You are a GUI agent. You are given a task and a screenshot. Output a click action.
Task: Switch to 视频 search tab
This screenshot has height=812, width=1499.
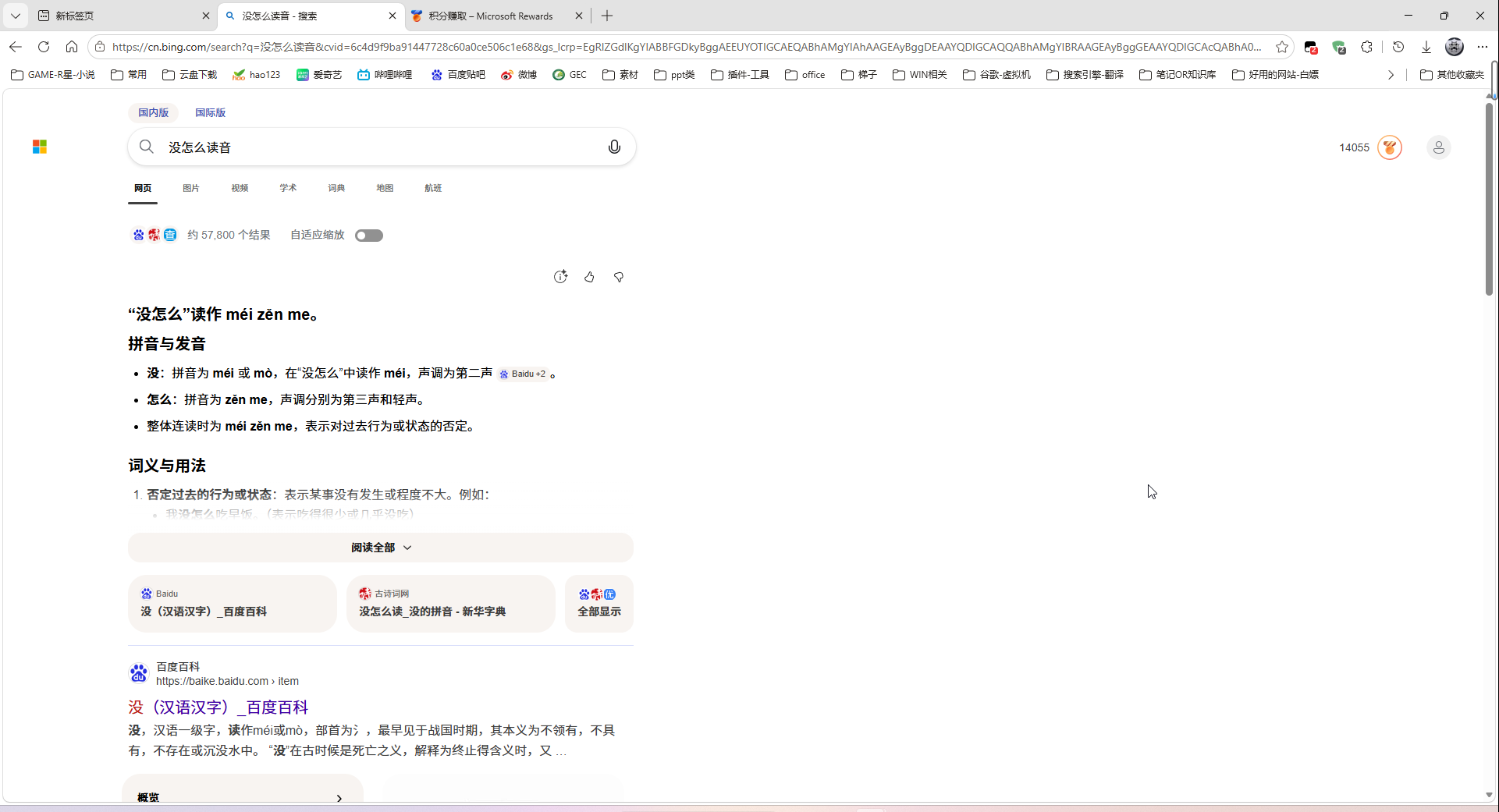[240, 188]
